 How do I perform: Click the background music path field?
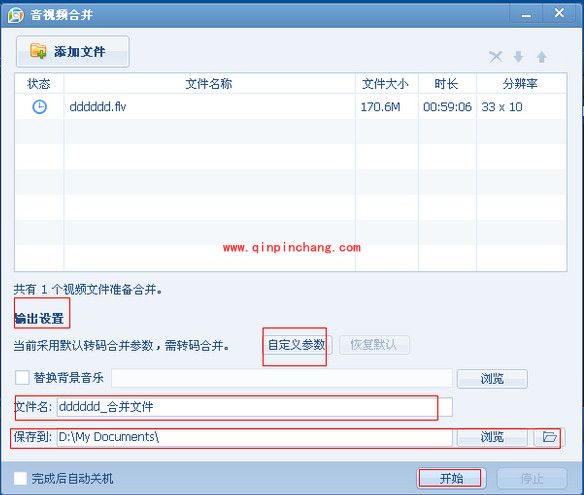point(282,378)
